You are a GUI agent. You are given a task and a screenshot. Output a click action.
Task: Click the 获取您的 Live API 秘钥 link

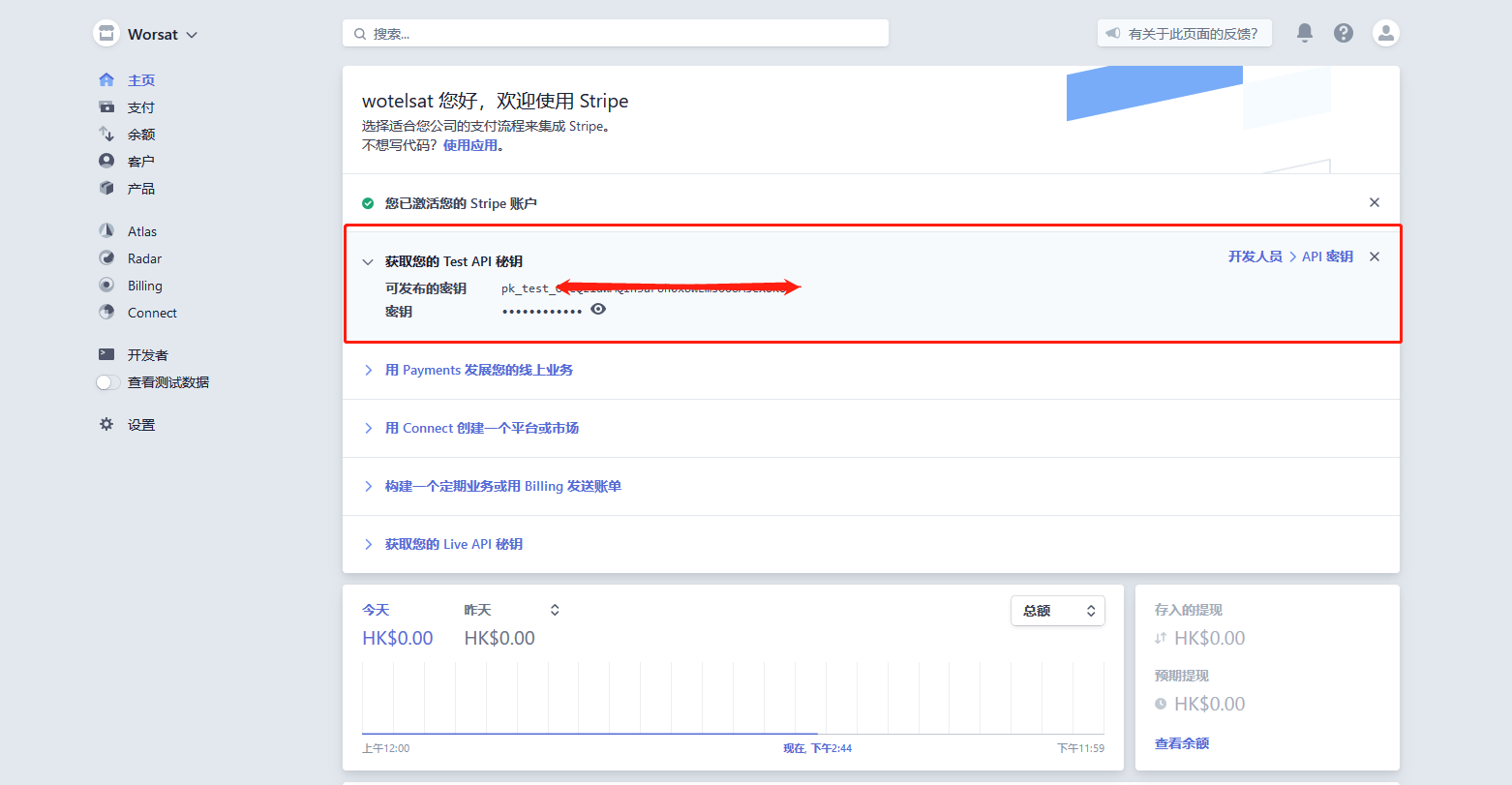pos(454,544)
